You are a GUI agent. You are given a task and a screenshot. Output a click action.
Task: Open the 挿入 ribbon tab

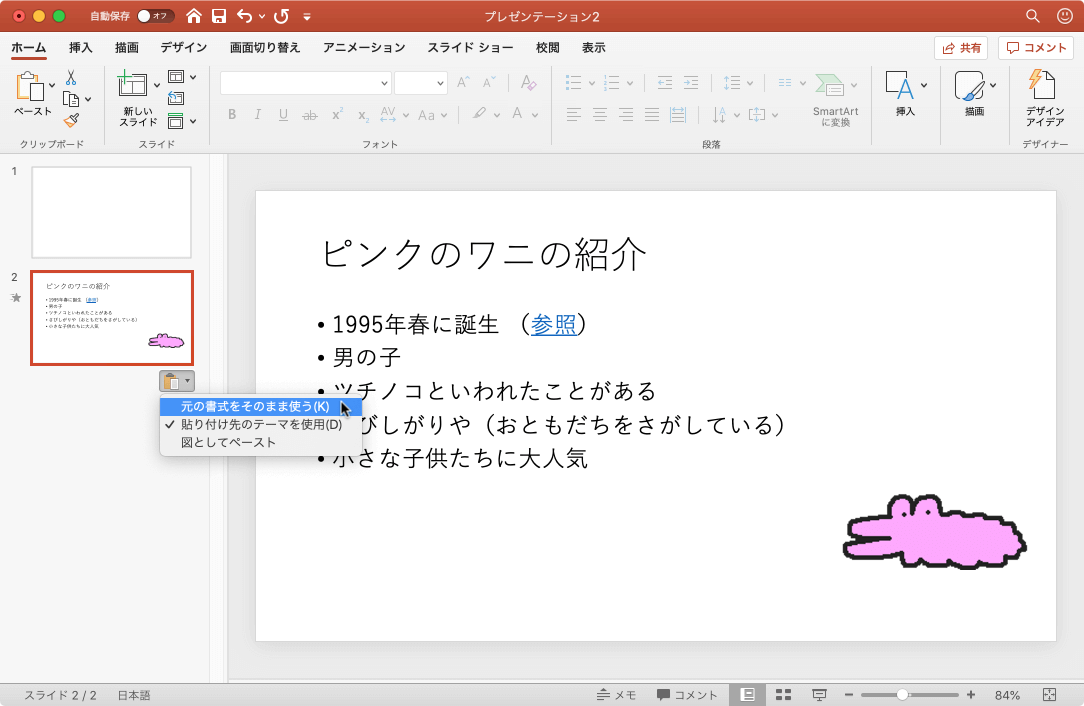click(81, 47)
